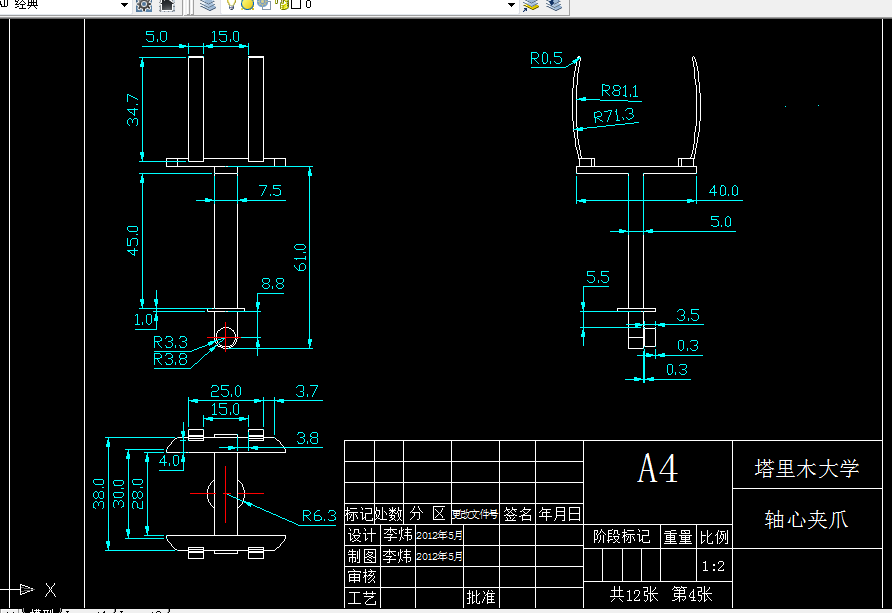The height and width of the screenshot is (613, 892).
Task: Click the 塔里木大学 title block text
Action: [807, 468]
